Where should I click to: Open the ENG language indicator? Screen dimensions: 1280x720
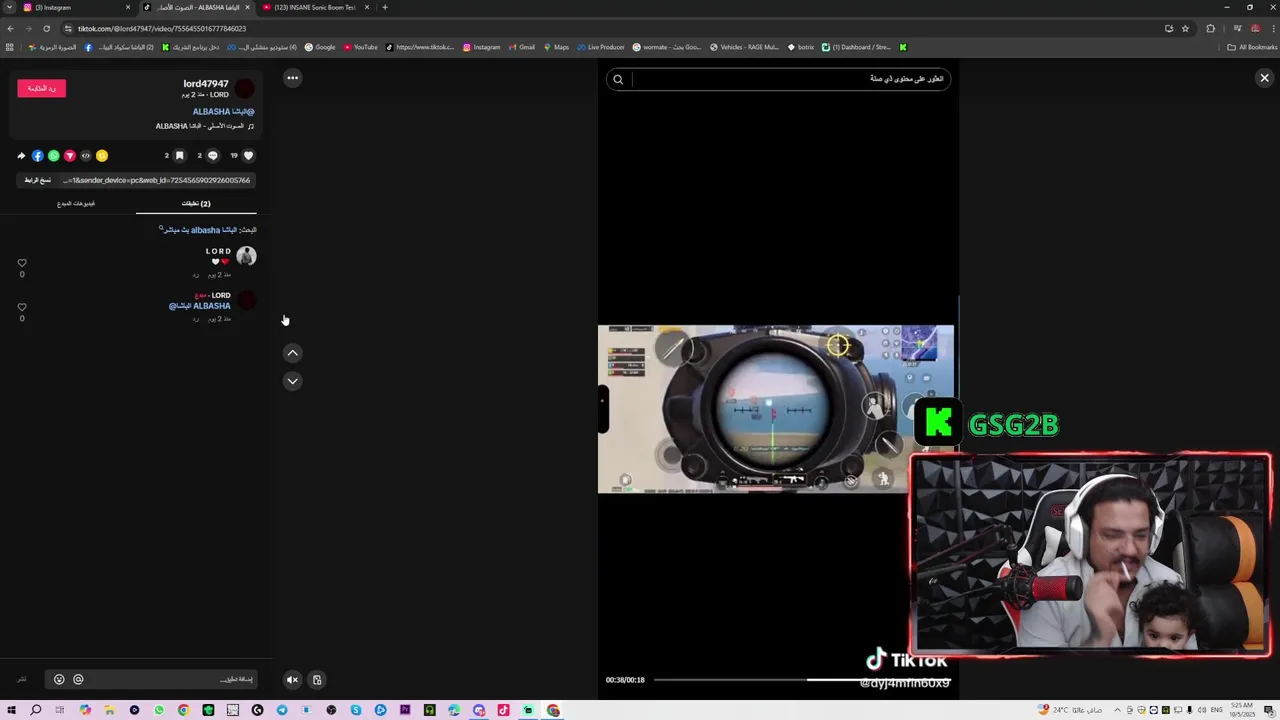click(1217, 710)
